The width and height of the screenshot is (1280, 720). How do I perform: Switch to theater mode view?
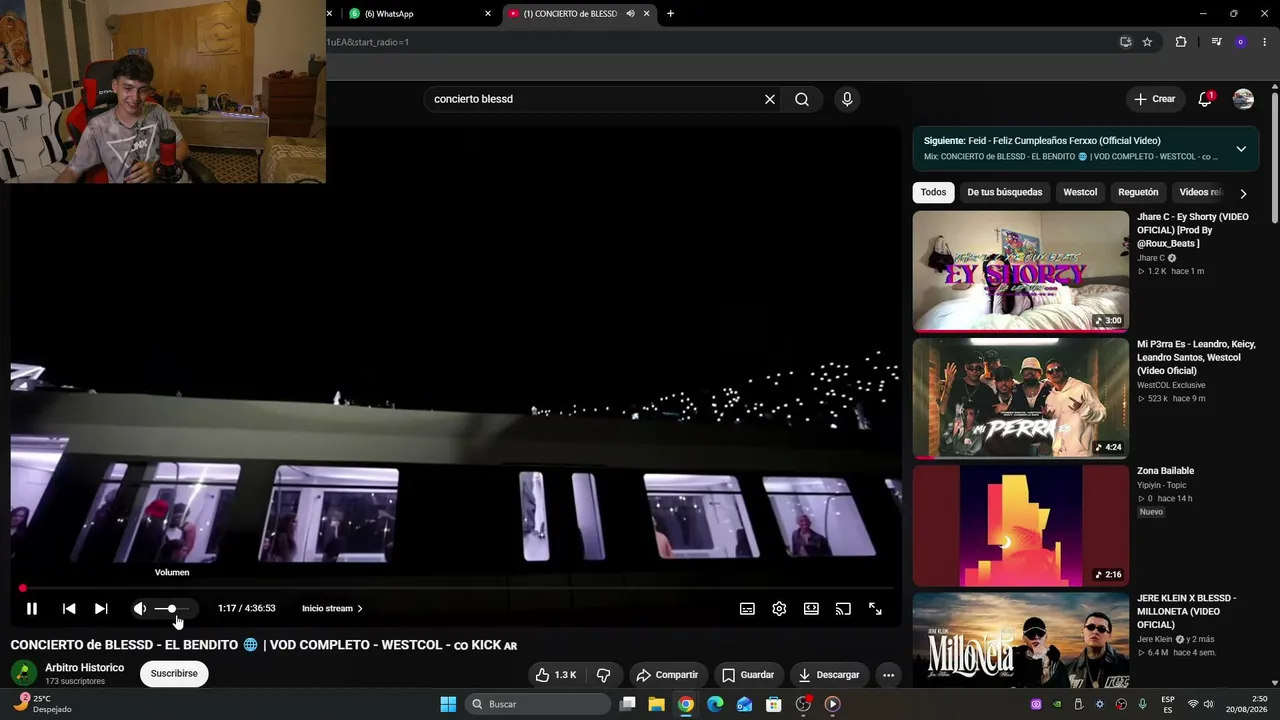click(811, 608)
